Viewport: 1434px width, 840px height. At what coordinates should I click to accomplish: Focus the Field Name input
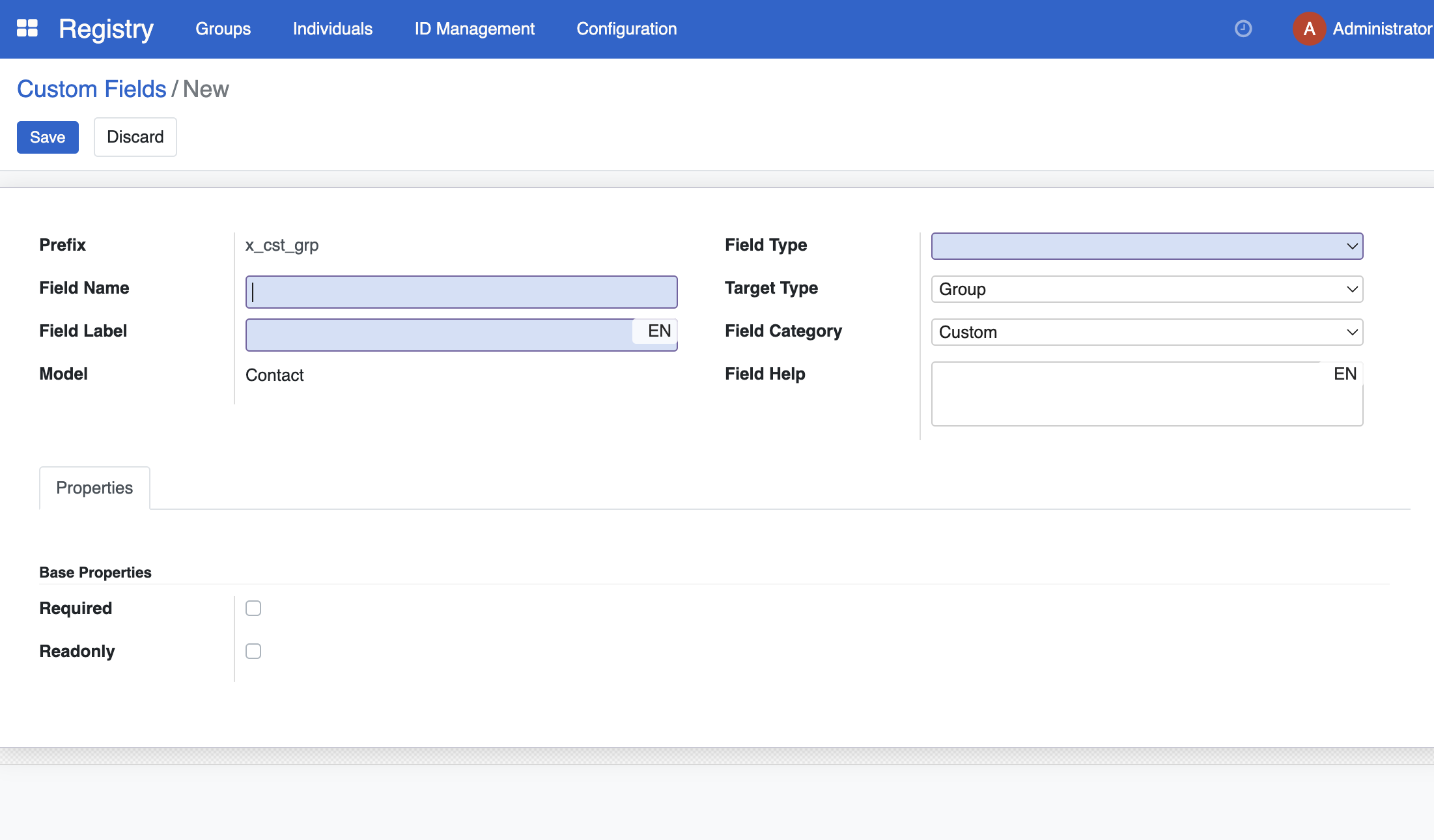pos(462,292)
